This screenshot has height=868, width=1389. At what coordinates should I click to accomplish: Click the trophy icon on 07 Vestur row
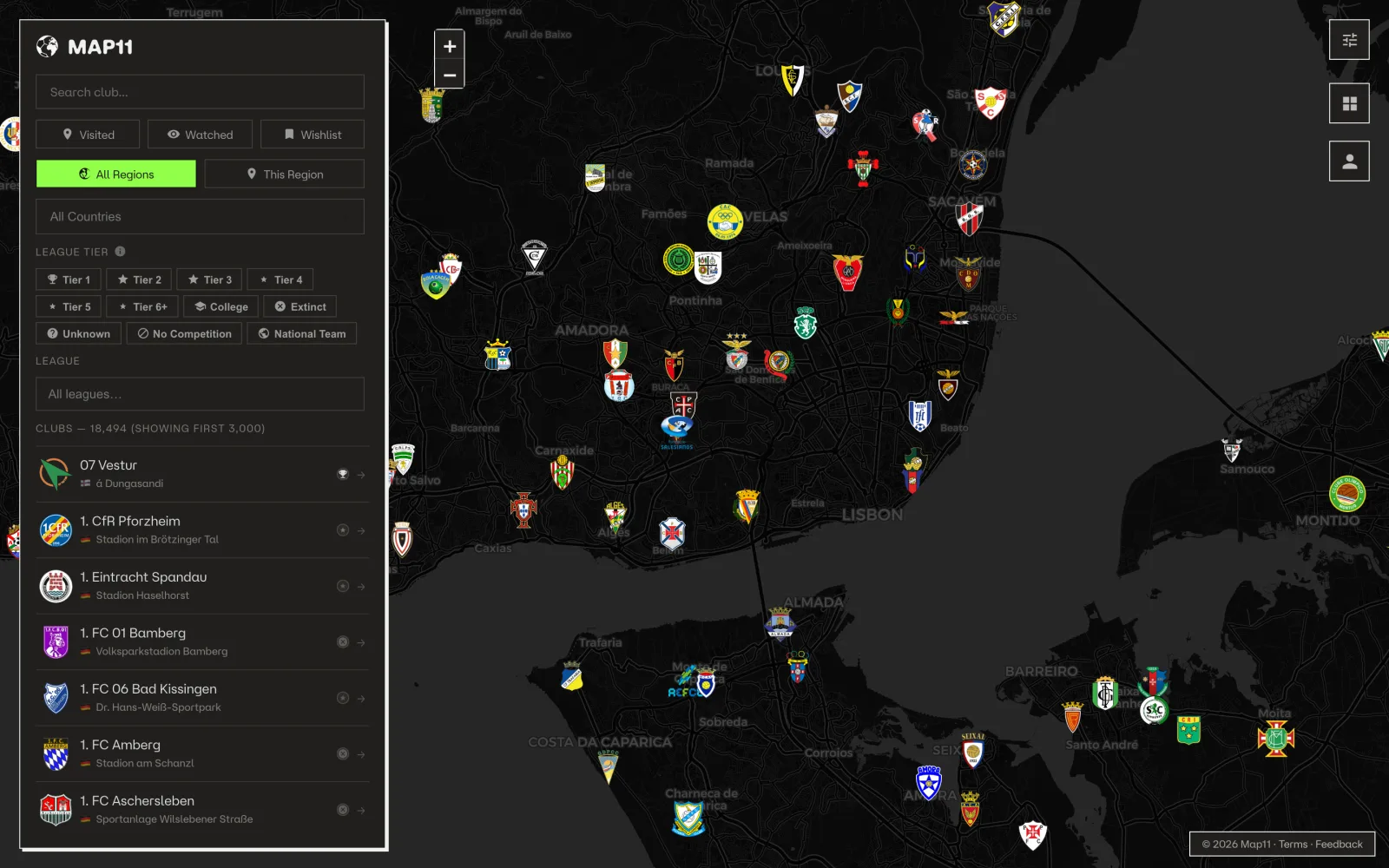coord(343,475)
